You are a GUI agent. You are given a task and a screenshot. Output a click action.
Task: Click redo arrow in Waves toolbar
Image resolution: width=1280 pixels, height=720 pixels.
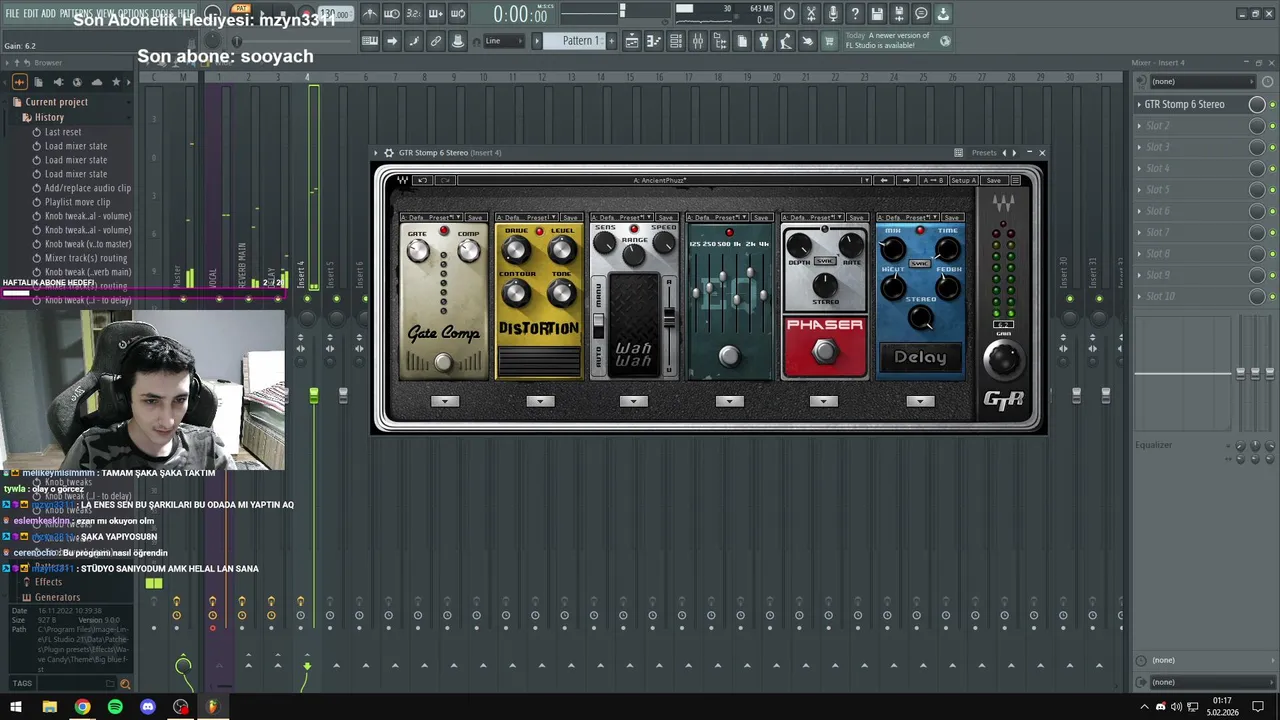pos(445,180)
